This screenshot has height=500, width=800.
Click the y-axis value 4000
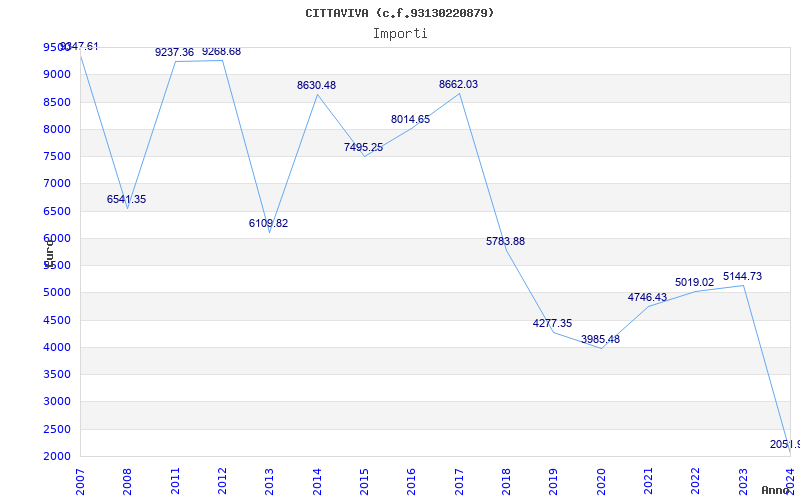coord(57,347)
